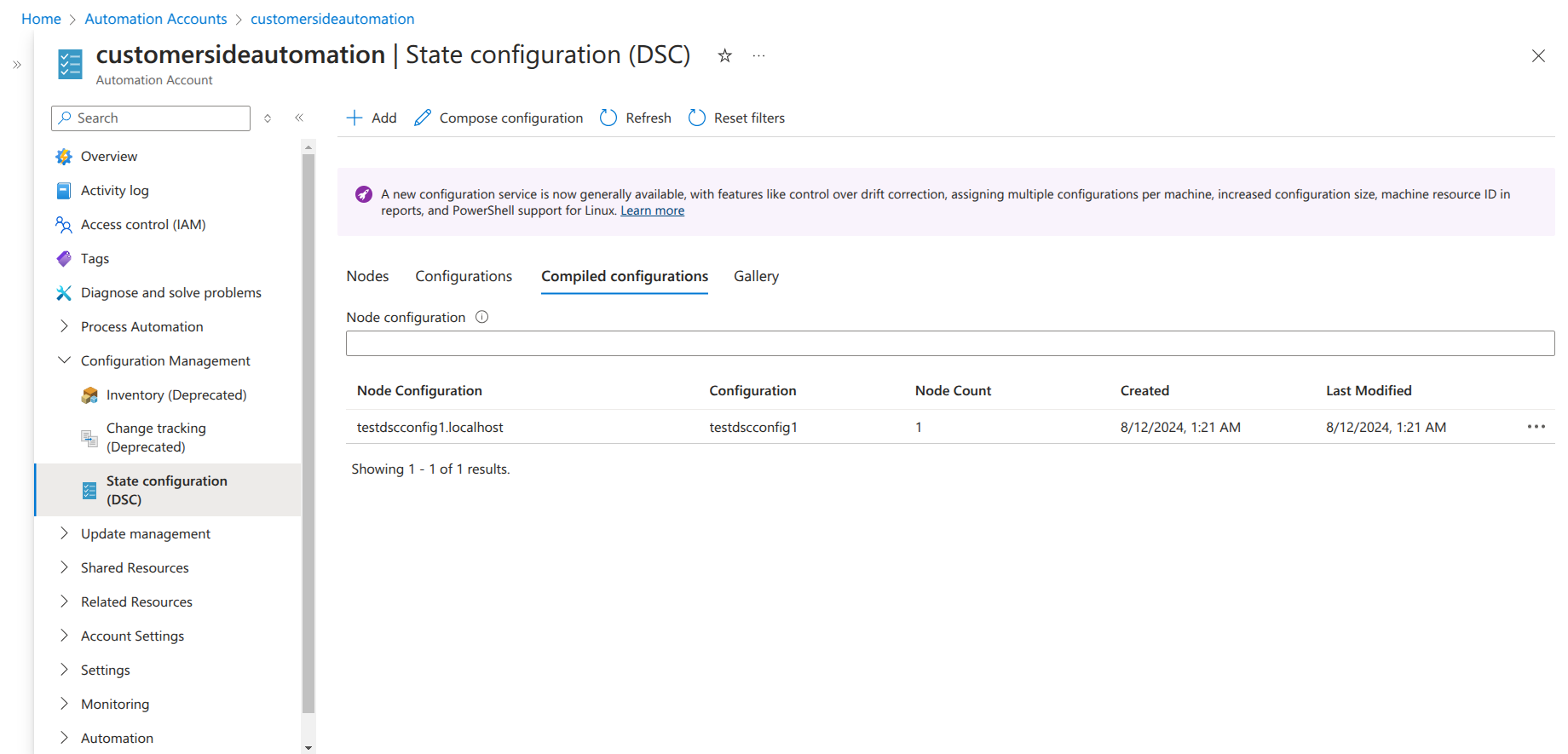Go to Automation Accounts breadcrumb
The width and height of the screenshot is (1568, 754).
(x=156, y=19)
